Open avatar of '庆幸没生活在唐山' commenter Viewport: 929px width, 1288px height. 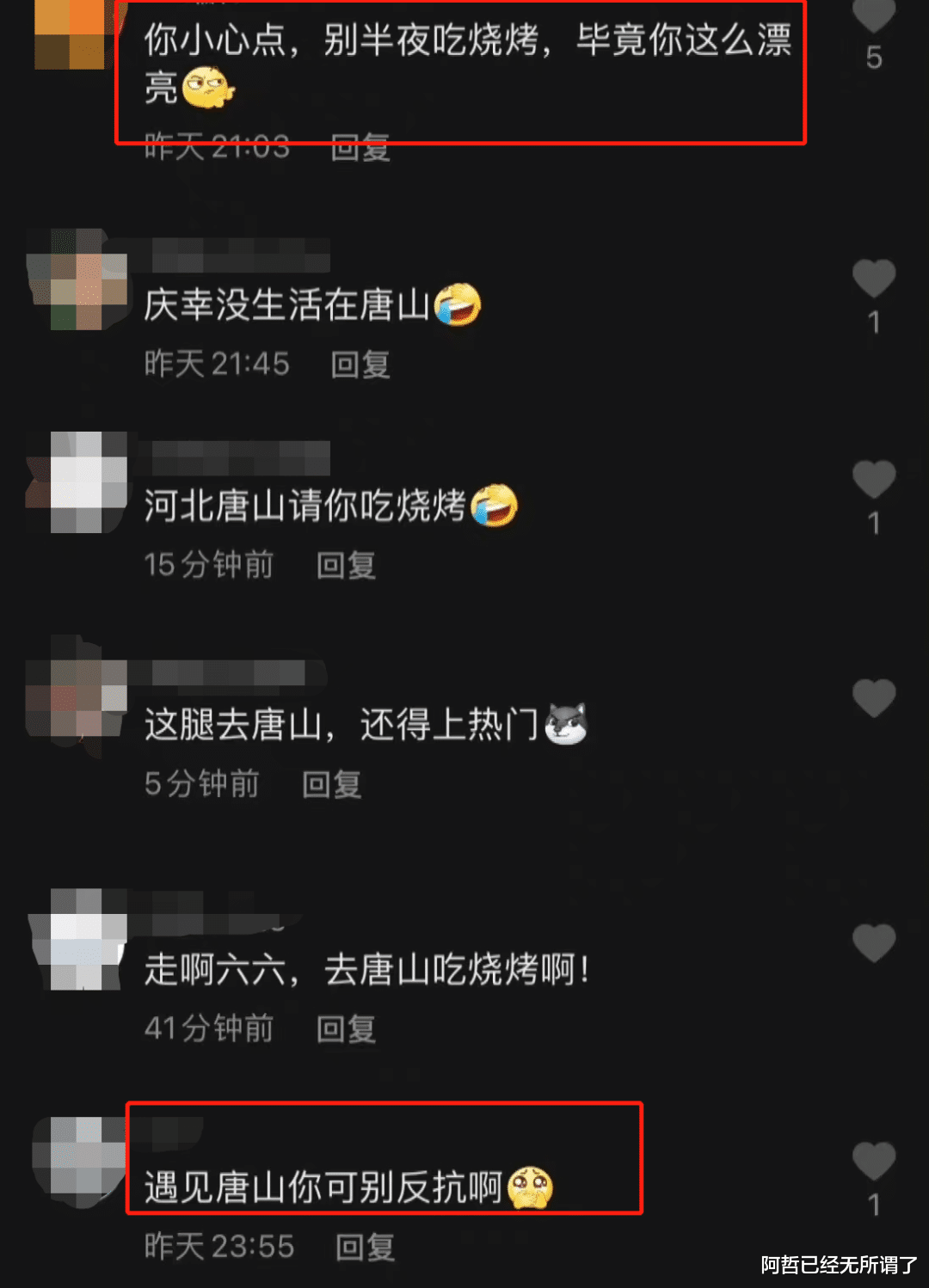point(77,279)
